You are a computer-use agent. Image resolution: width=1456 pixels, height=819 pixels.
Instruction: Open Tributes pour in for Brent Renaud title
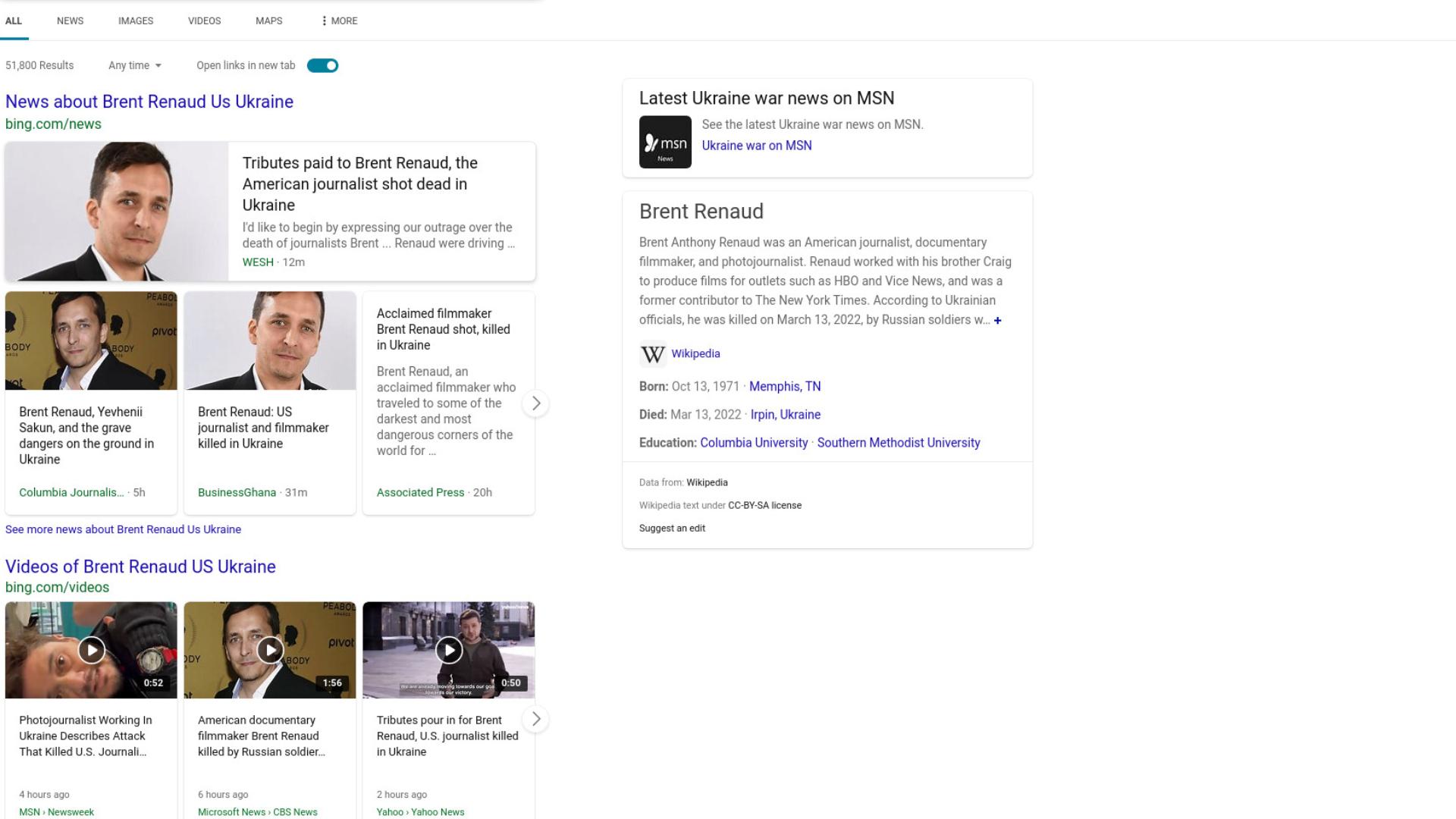[447, 736]
